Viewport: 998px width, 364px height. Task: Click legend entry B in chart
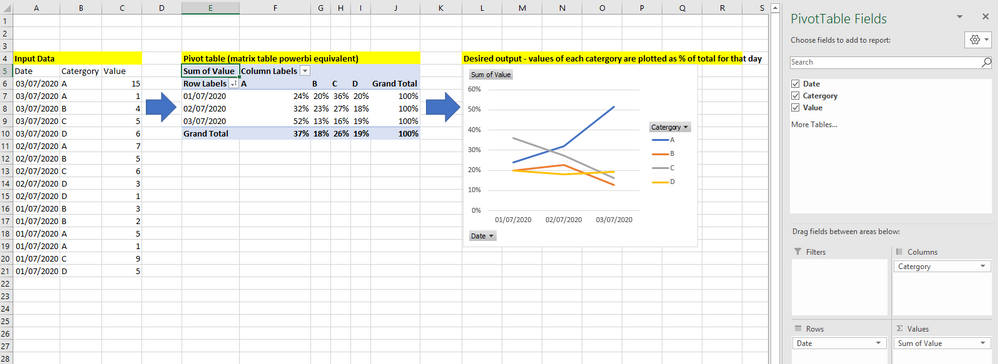pos(663,153)
